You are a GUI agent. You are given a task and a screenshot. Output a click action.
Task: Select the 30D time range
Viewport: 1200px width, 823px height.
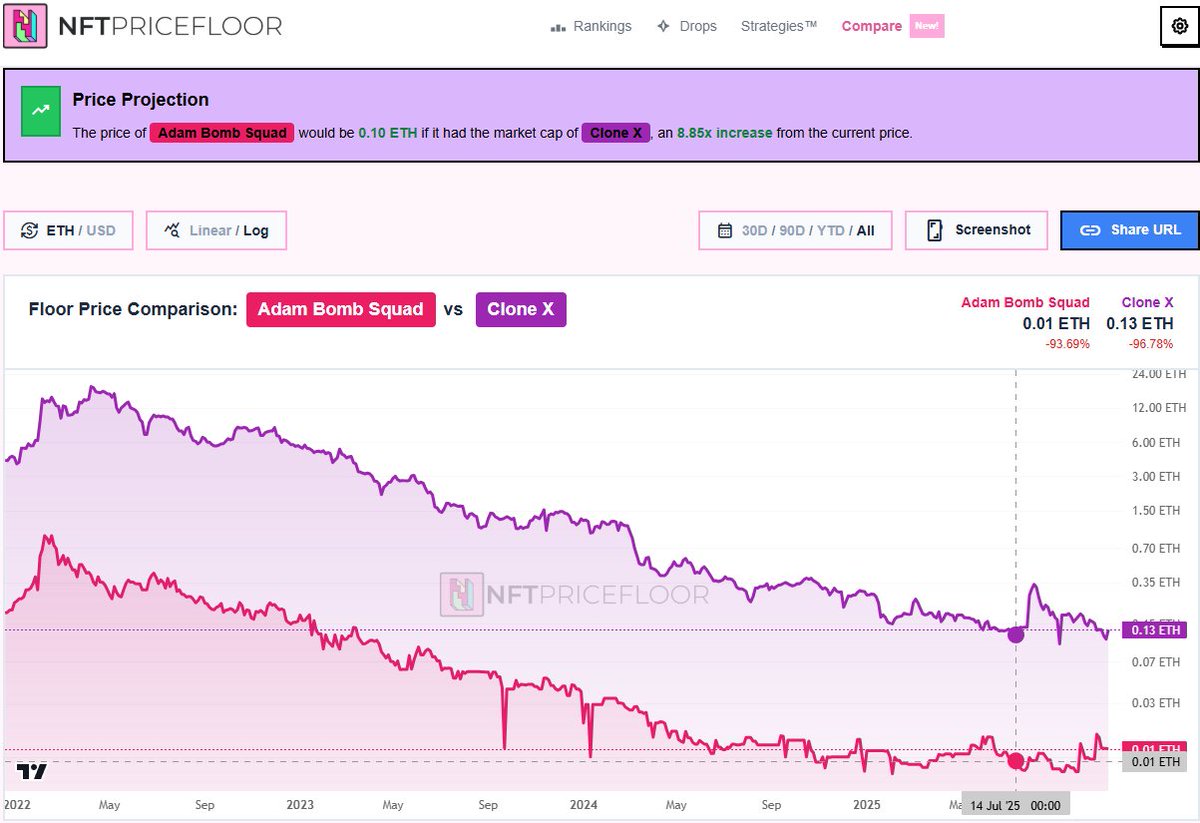[x=756, y=231]
